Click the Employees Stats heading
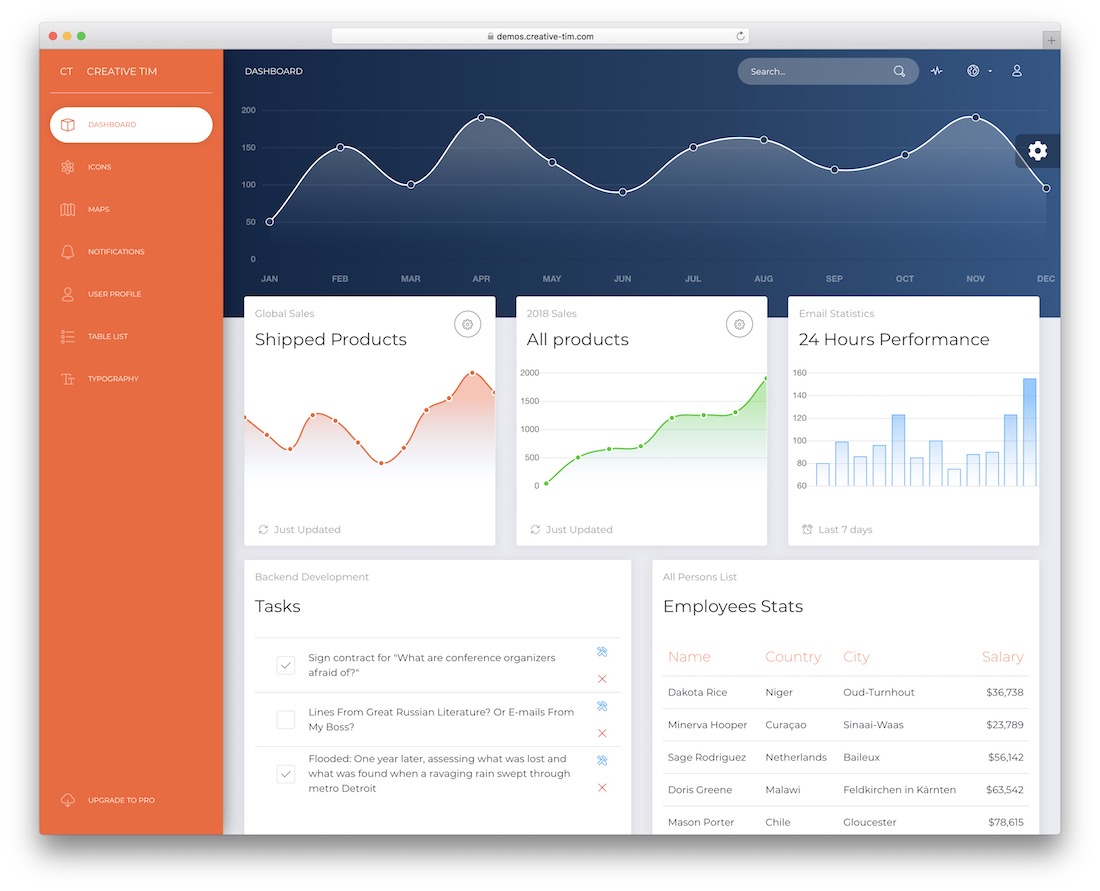The width and height of the screenshot is (1100, 891). (733, 606)
